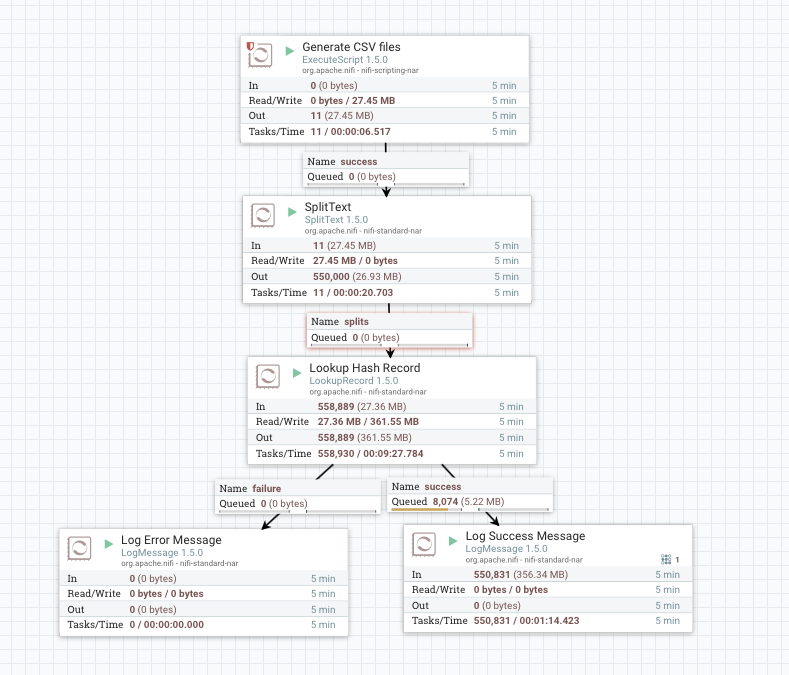The width and height of the screenshot is (789, 675).
Task: Click In 11 (27.45 MB) on SplitText
Action: click(387, 246)
